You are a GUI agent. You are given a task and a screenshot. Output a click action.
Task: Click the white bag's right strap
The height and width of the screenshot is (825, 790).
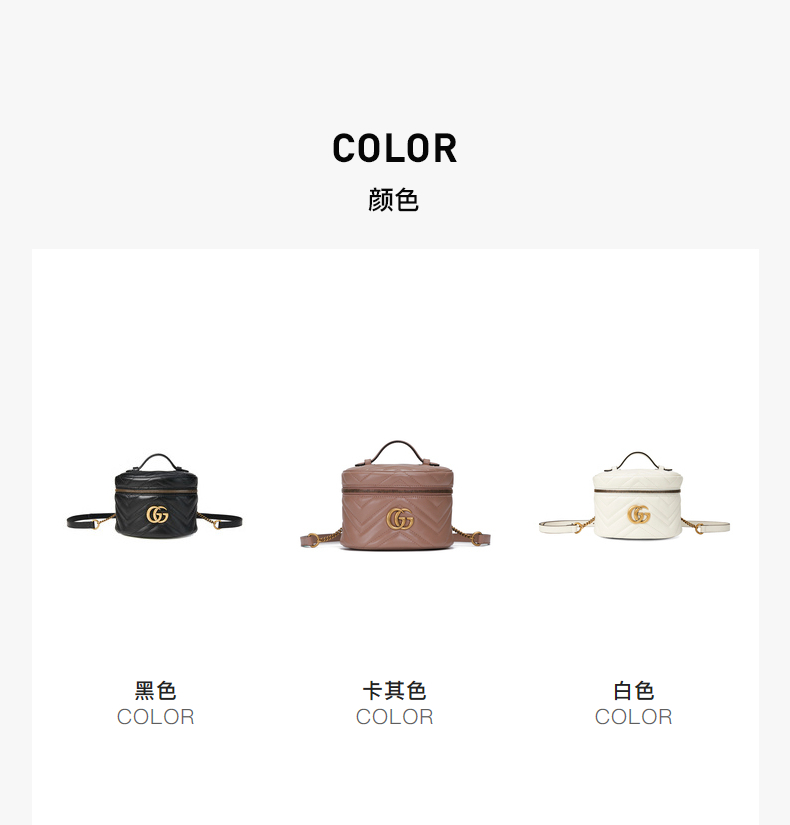pos(706,525)
